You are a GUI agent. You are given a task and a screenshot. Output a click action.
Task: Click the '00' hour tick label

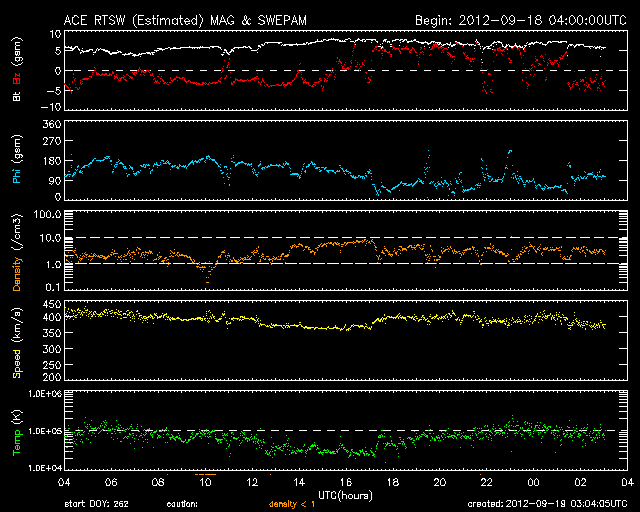pyautogui.click(x=533, y=483)
